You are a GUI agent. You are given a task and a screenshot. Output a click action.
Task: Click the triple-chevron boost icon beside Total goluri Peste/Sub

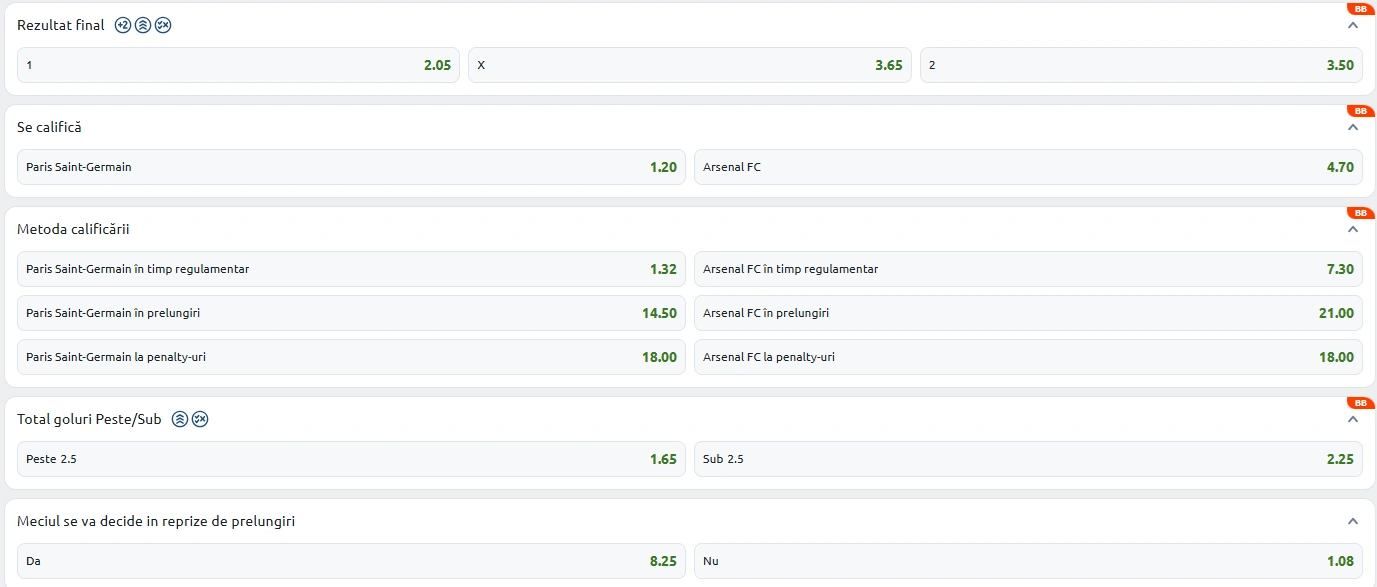(x=180, y=419)
